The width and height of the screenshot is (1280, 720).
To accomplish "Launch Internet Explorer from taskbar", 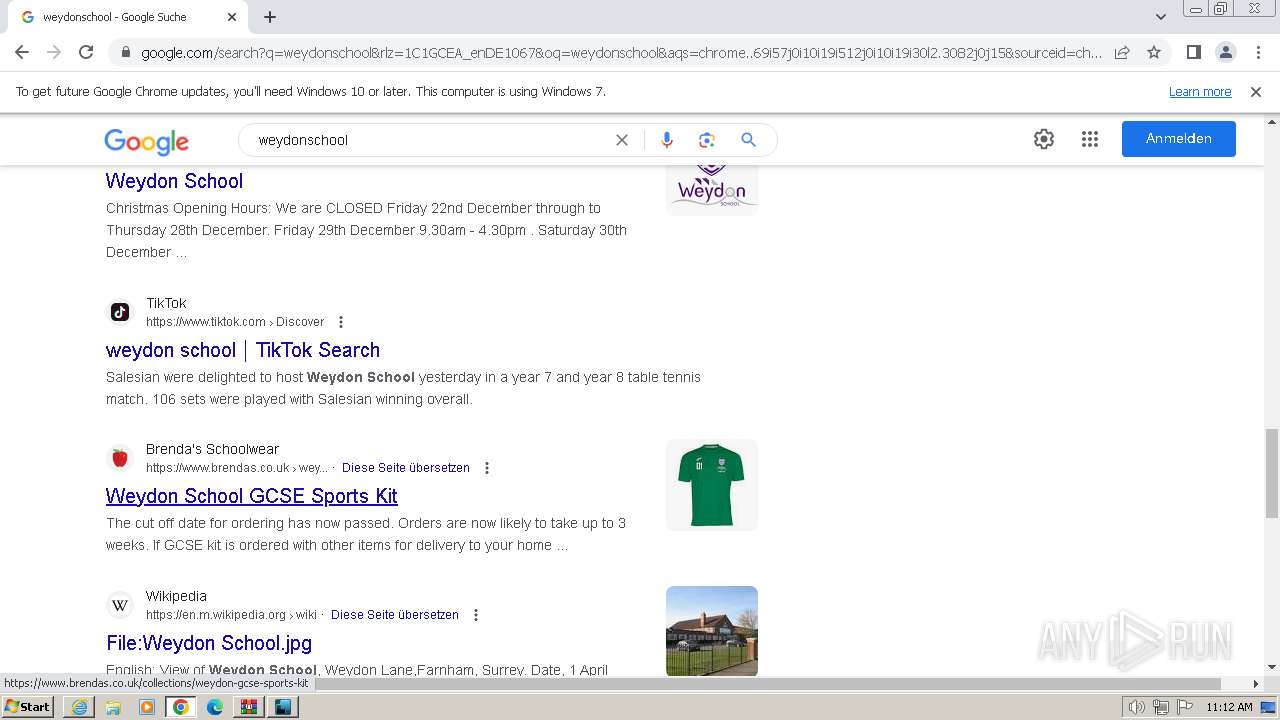I will click(78, 707).
